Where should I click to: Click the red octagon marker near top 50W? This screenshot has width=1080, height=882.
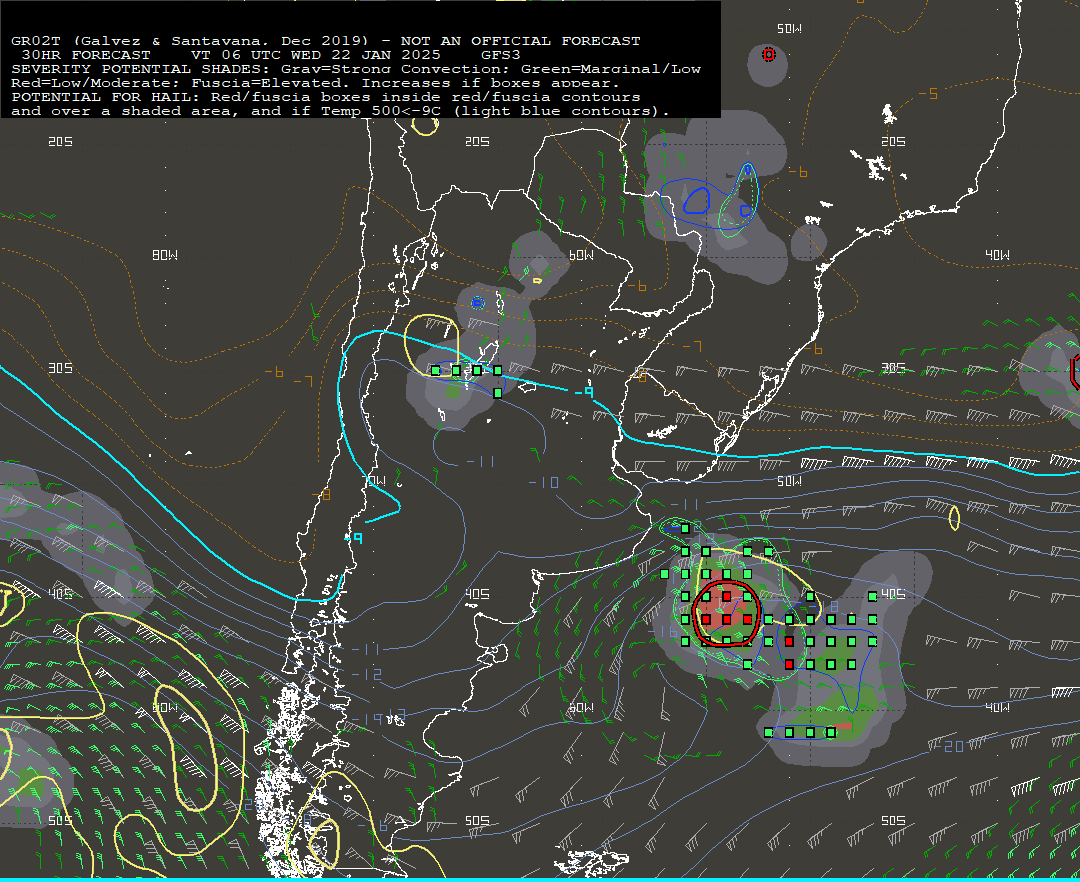click(769, 54)
